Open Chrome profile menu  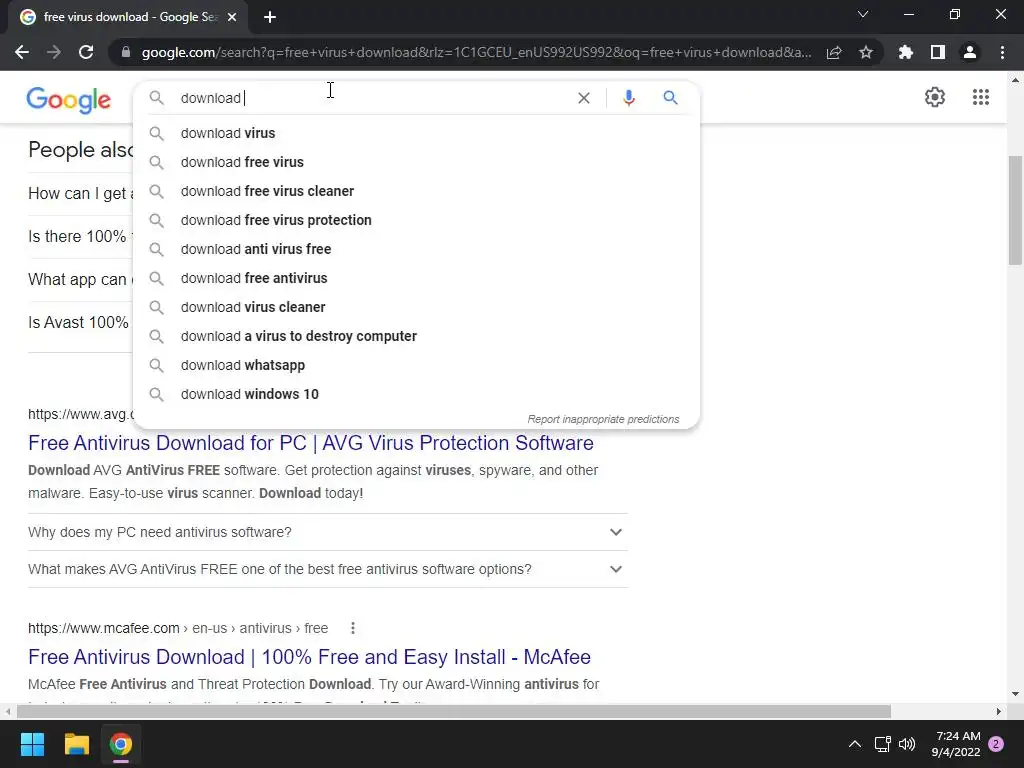pyautogui.click(x=970, y=52)
